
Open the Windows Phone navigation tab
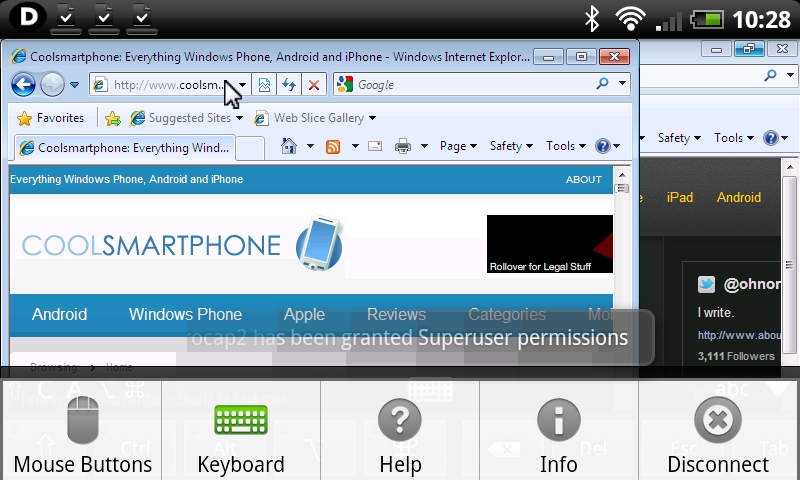click(x=185, y=314)
